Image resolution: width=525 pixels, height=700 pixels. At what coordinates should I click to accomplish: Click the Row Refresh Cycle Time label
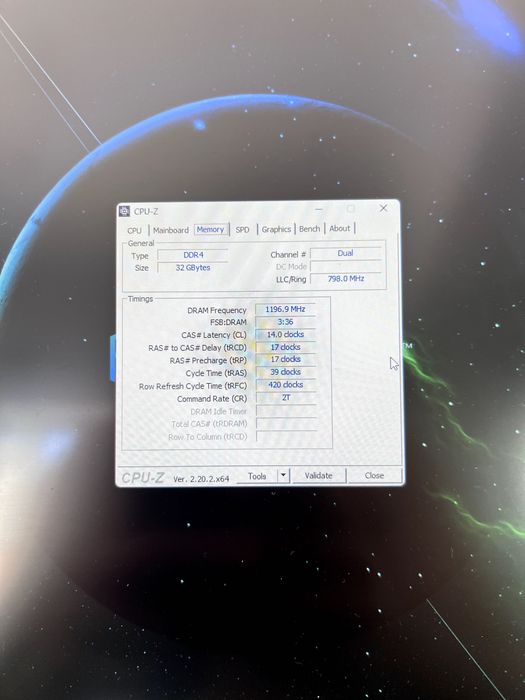coord(192,386)
